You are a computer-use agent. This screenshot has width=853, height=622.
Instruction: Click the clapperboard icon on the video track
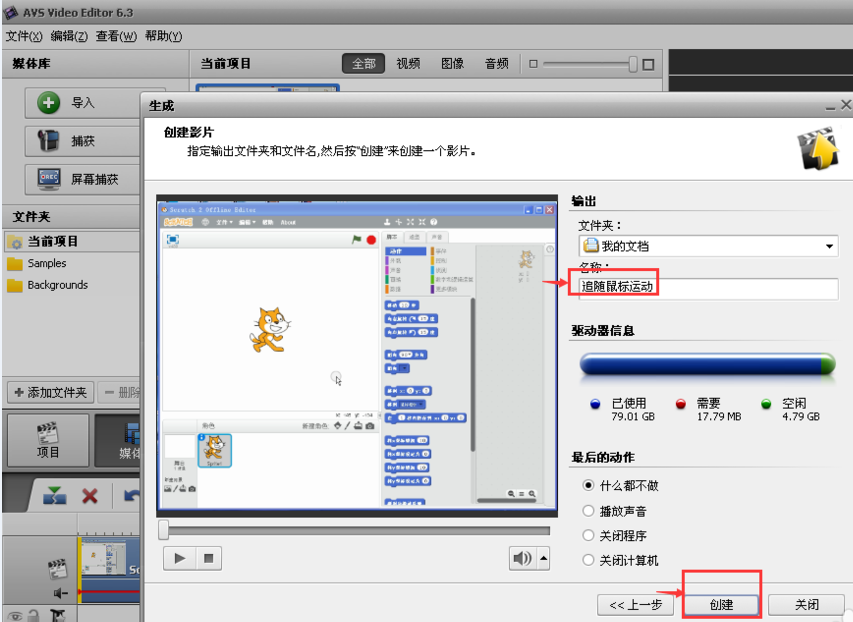[58, 567]
